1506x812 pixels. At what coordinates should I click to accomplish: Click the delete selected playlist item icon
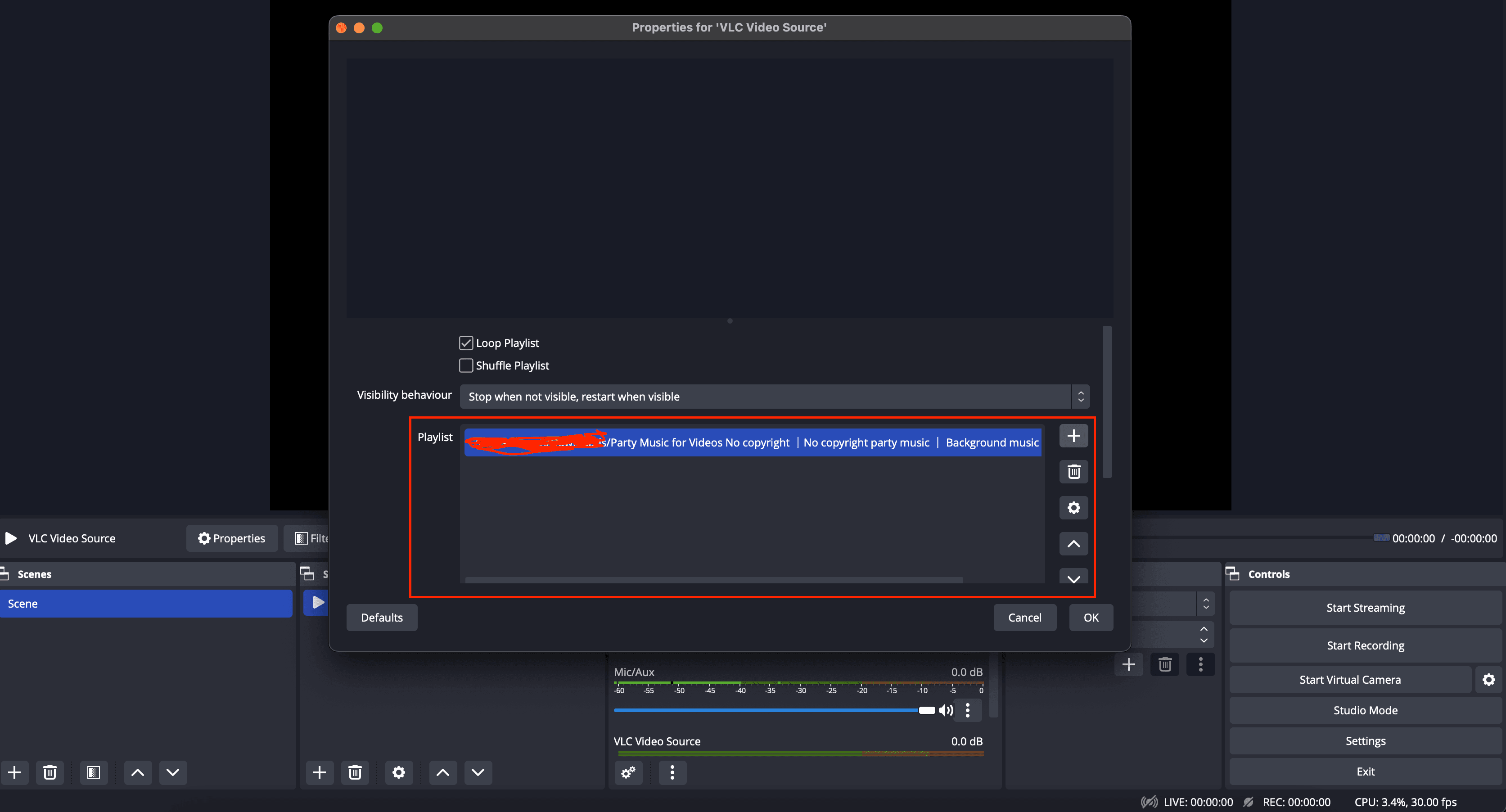coord(1074,471)
